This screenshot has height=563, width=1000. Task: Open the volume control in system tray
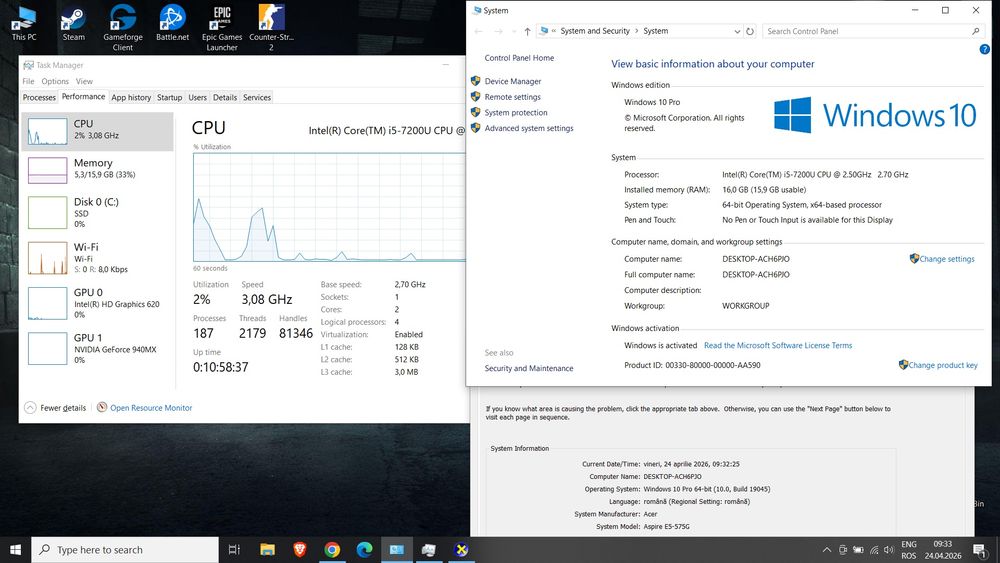coord(889,550)
